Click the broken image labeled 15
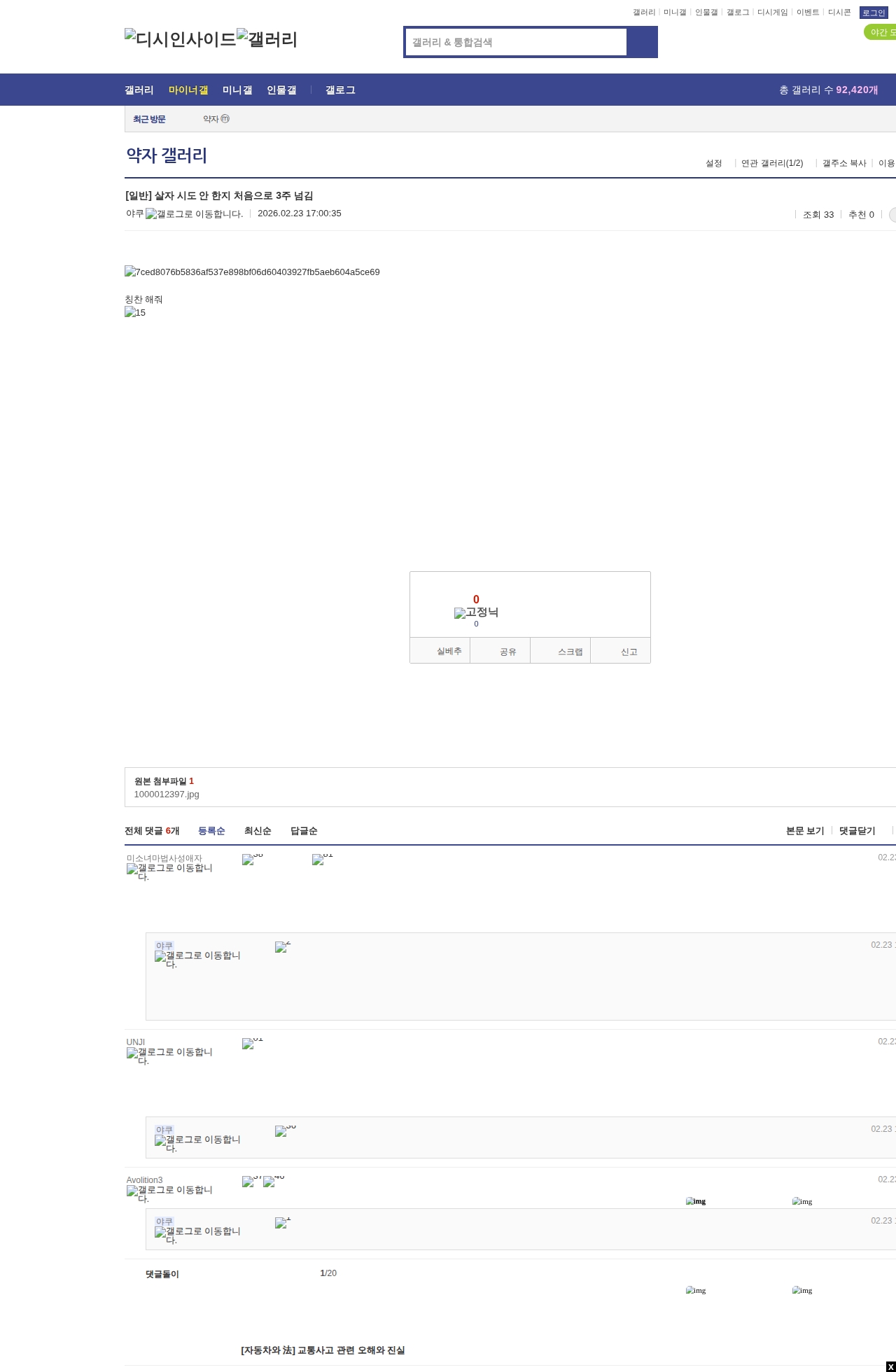This screenshot has height=1372, width=896. click(135, 312)
